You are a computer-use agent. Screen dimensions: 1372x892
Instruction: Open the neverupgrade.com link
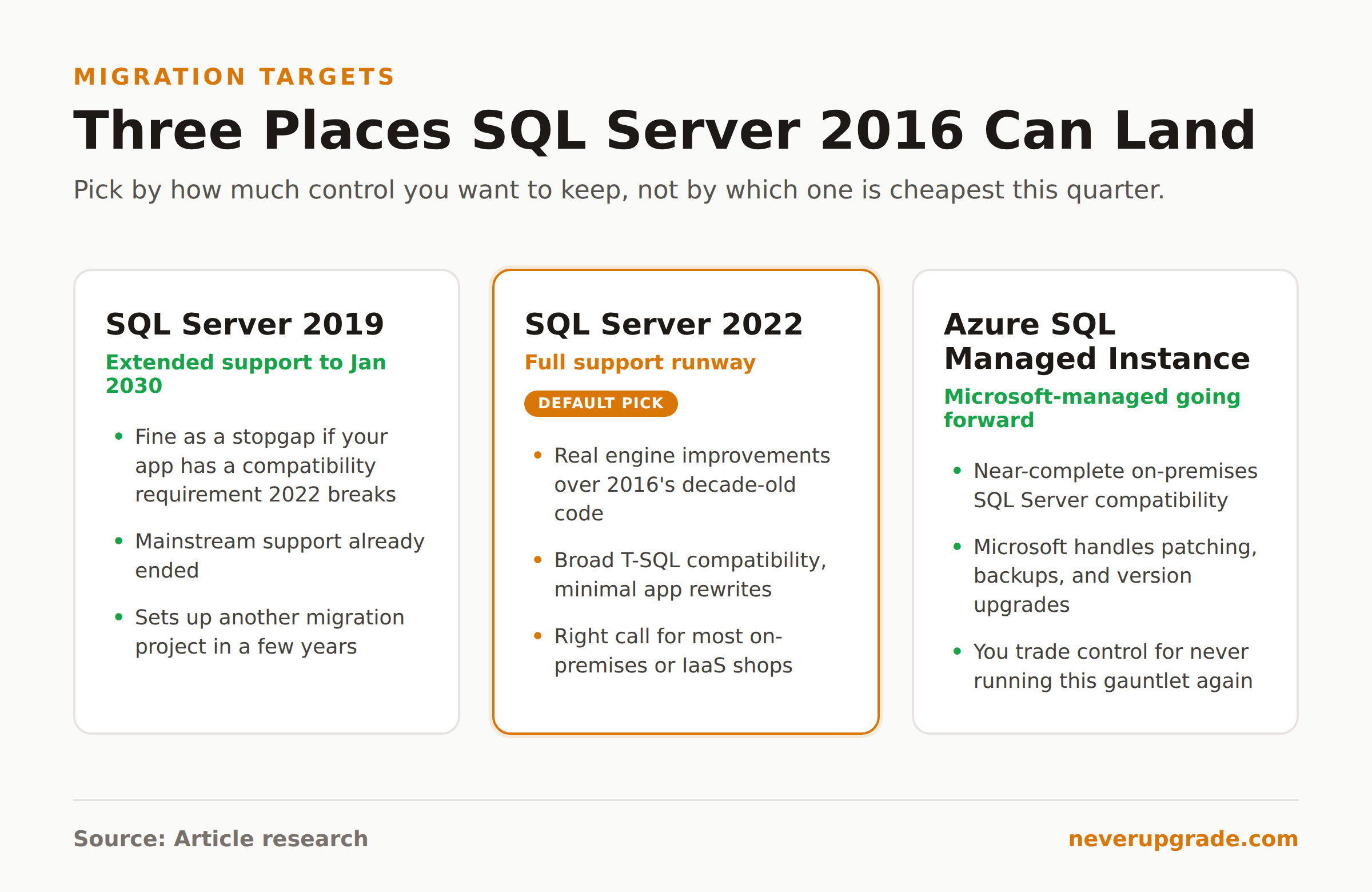1183,839
